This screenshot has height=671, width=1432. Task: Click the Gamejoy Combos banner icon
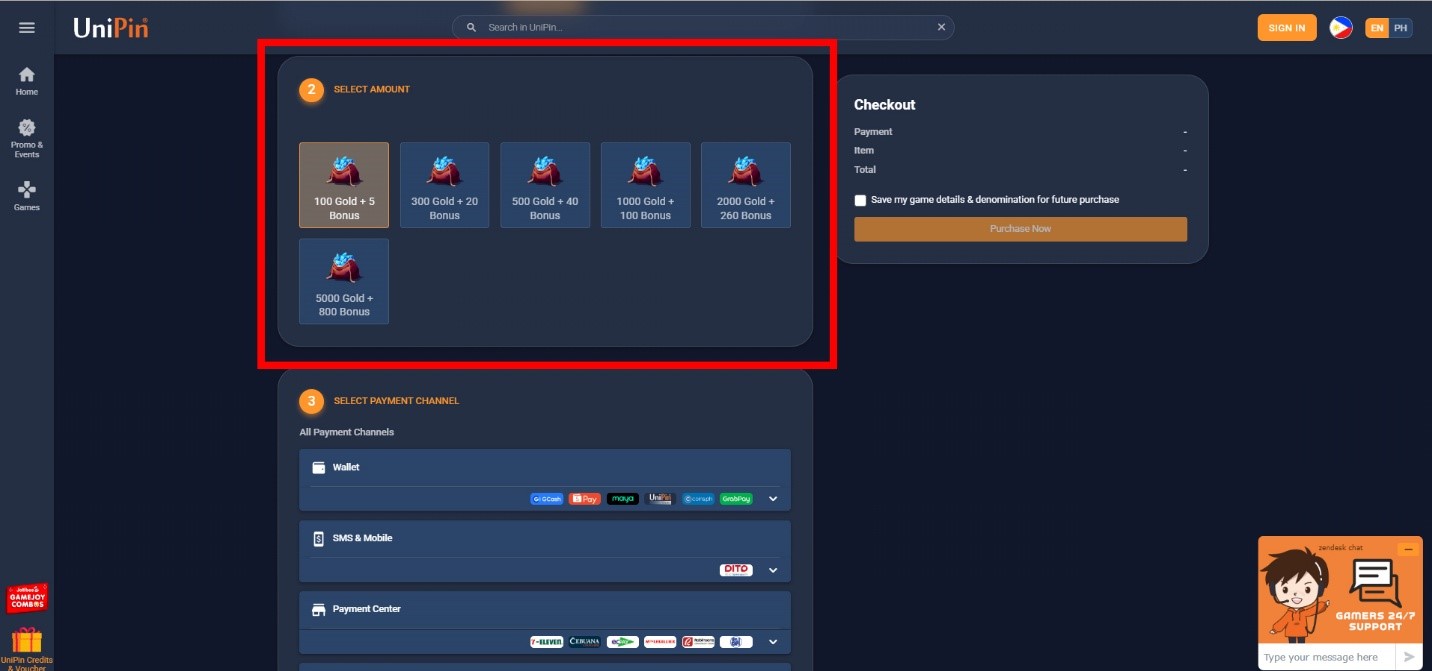pyautogui.click(x=27, y=598)
